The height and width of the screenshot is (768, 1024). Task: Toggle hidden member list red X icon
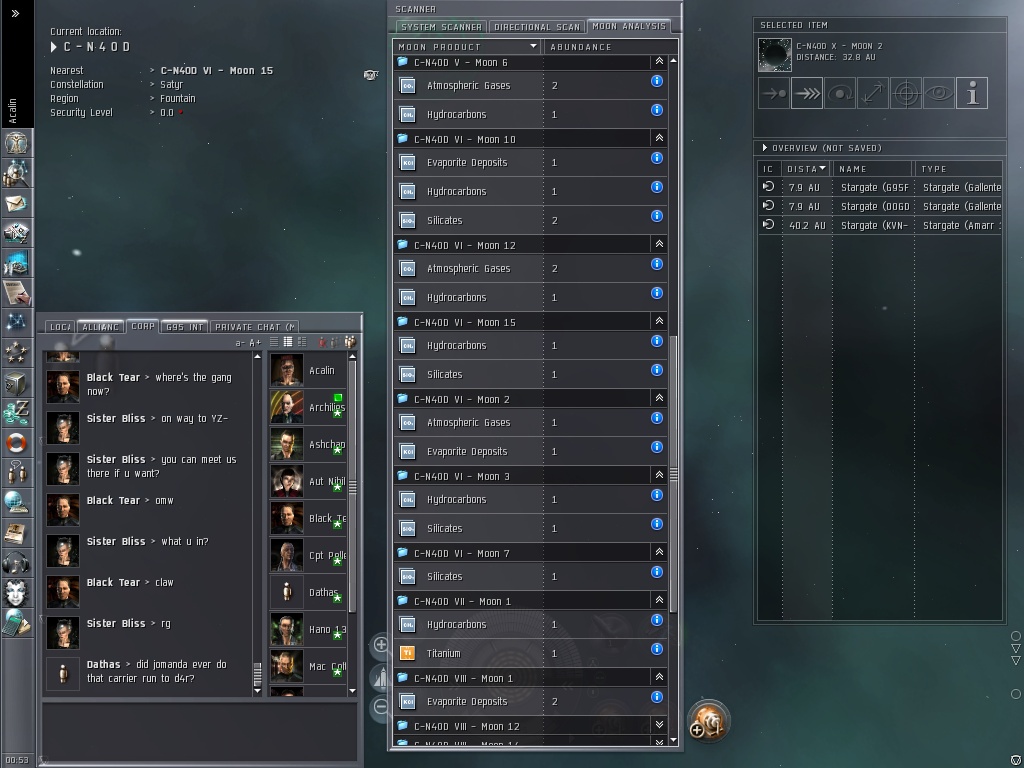tap(322, 342)
